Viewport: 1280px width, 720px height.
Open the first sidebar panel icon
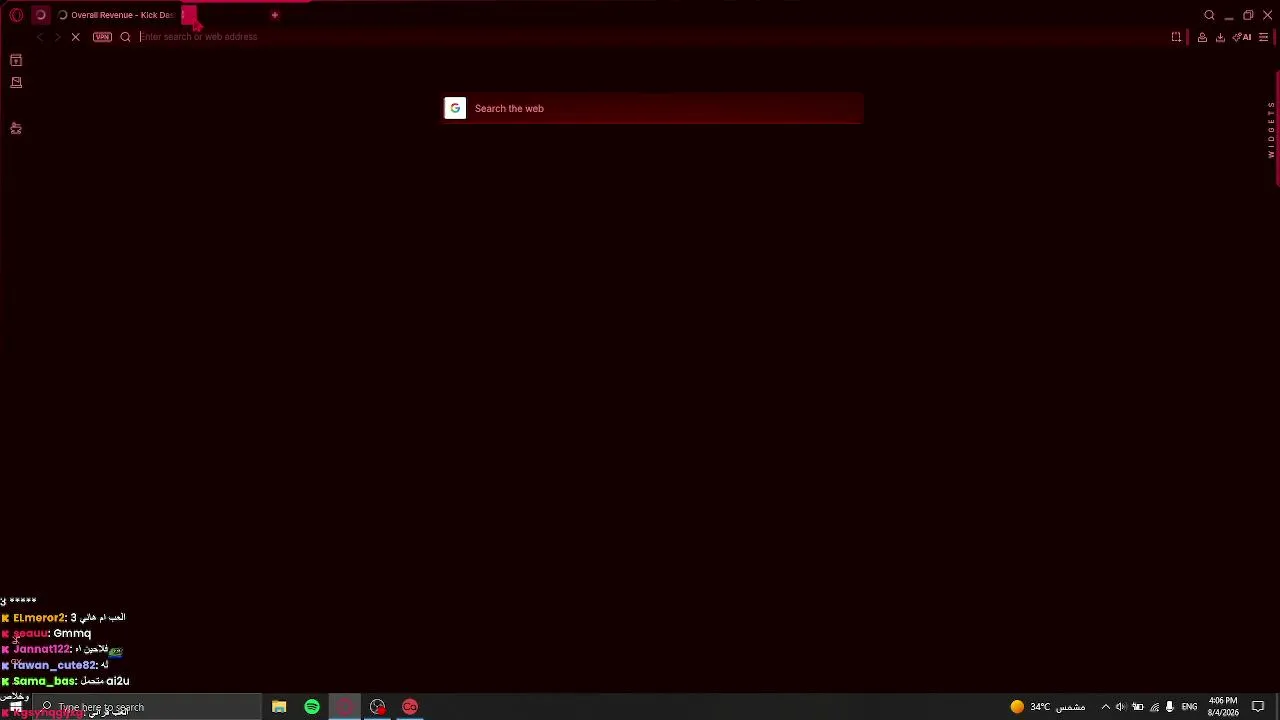[x=16, y=61]
